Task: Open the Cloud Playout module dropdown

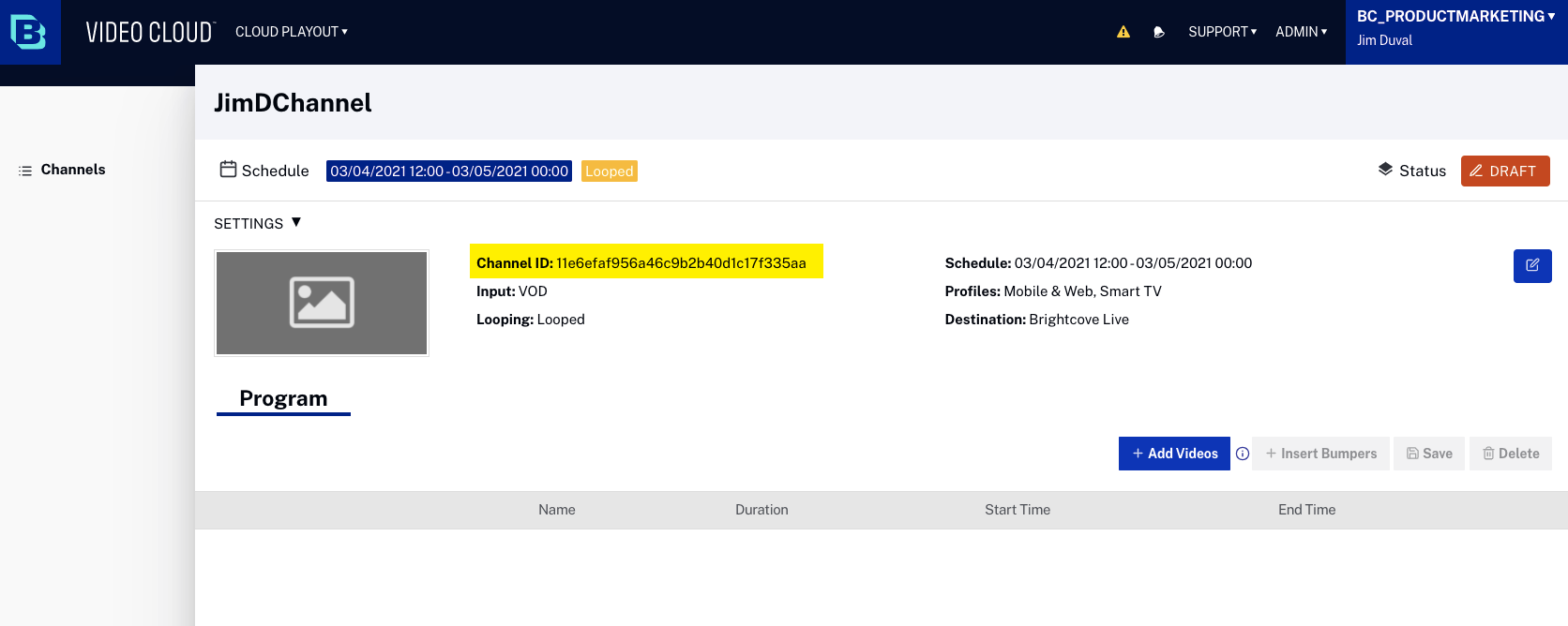Action: (292, 32)
